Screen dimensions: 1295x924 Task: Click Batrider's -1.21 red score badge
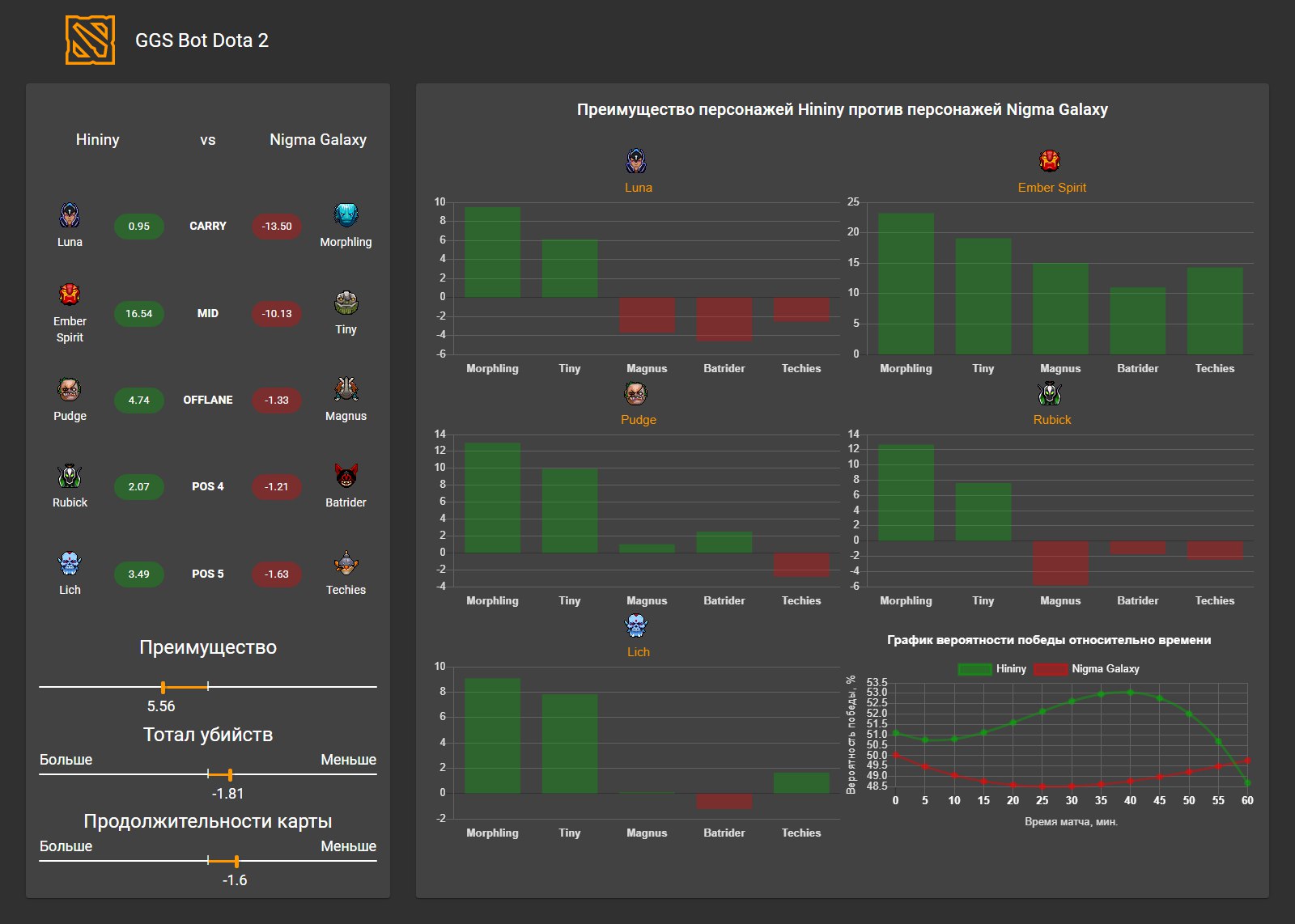[277, 487]
